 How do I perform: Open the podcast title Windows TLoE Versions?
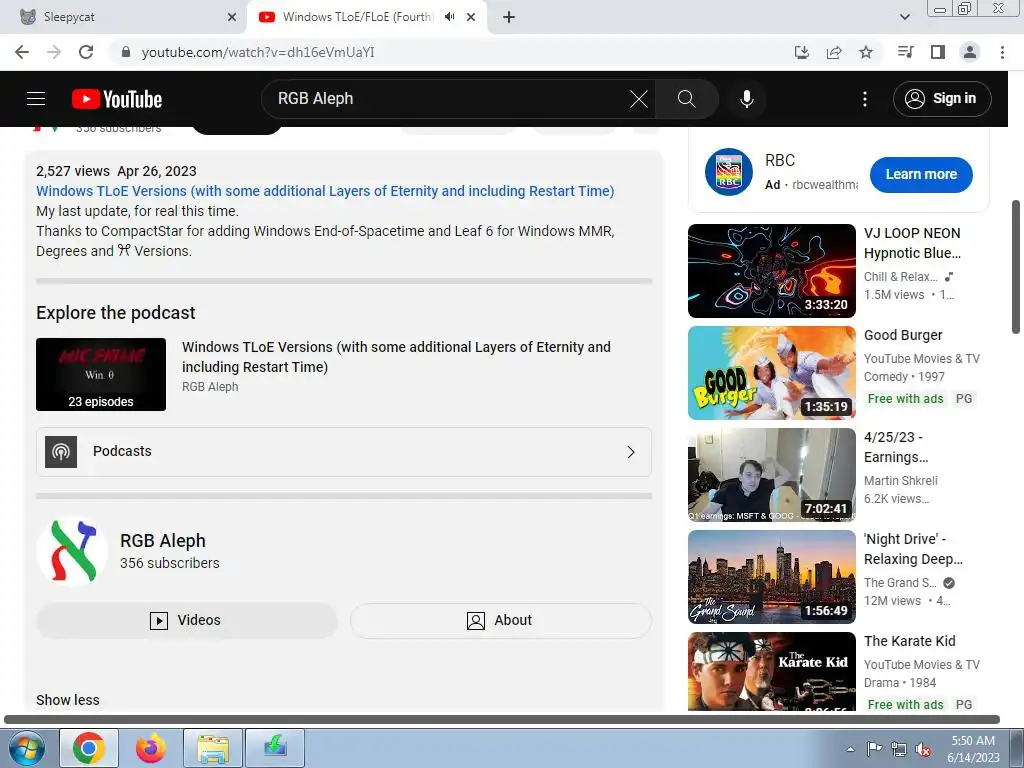396,357
